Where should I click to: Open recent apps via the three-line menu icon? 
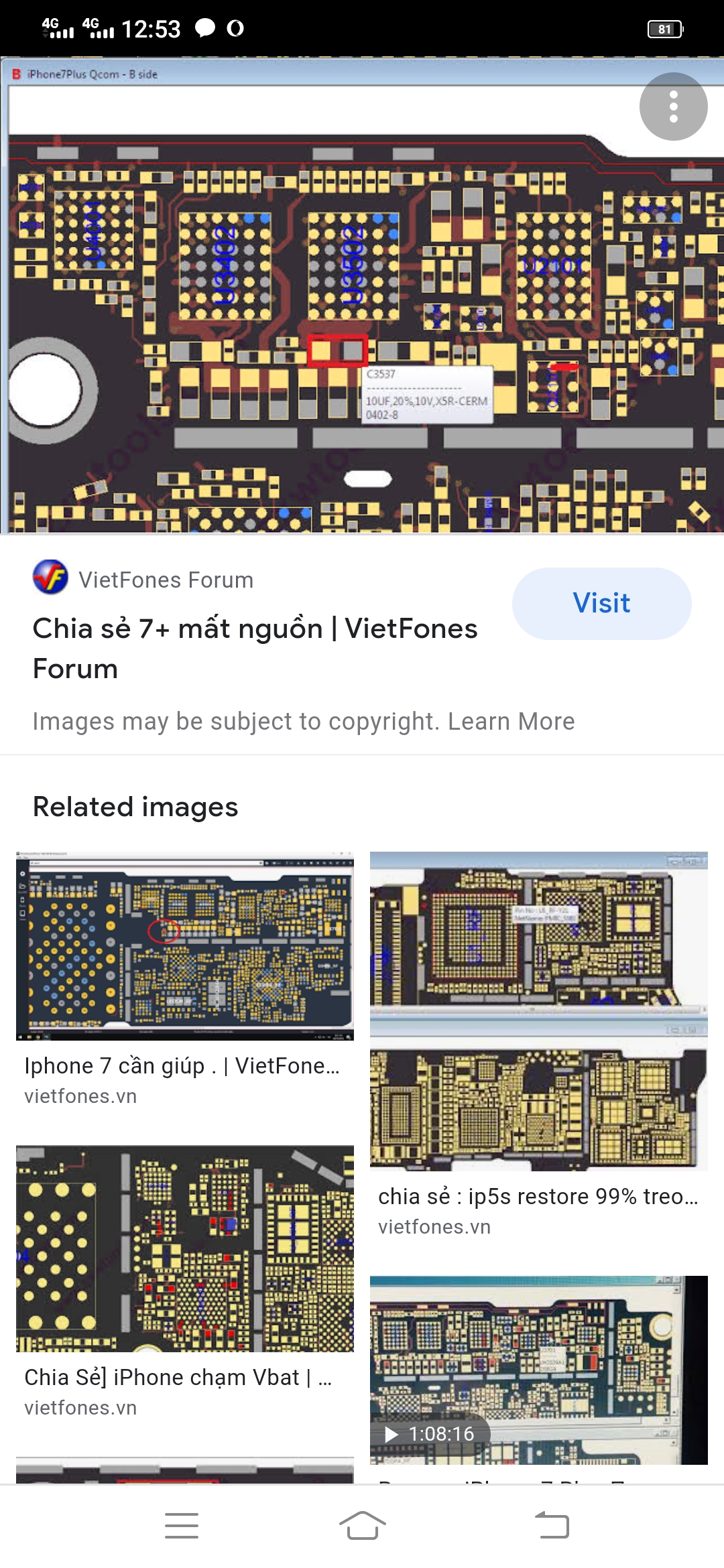[x=182, y=1526]
